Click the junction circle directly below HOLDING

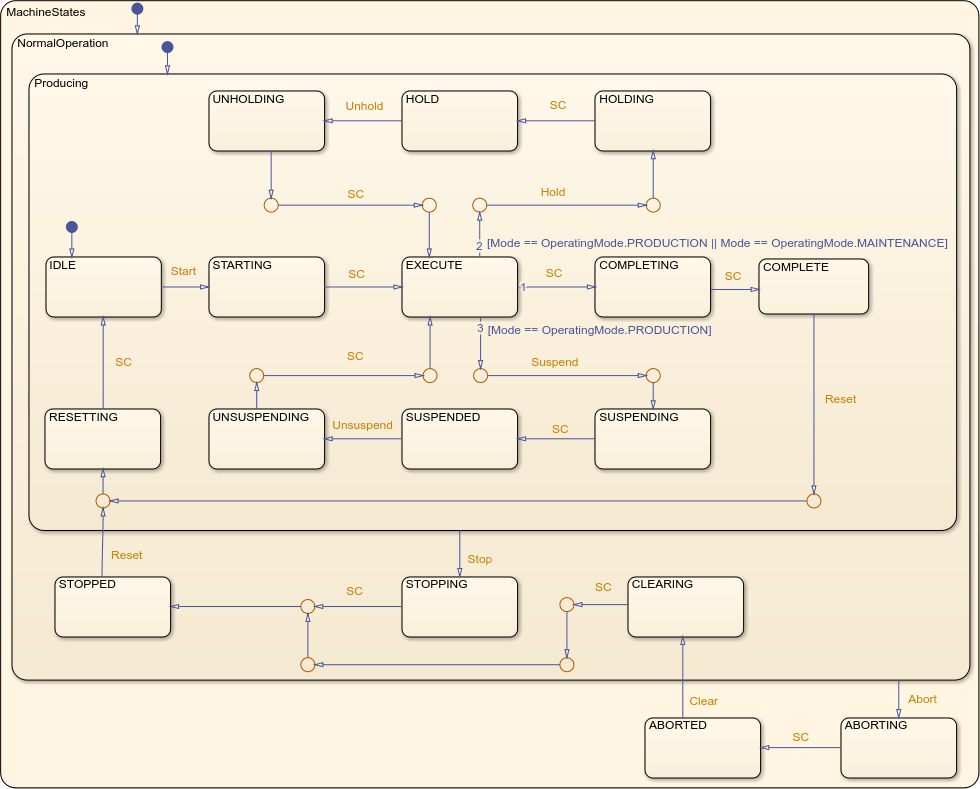[x=653, y=205]
